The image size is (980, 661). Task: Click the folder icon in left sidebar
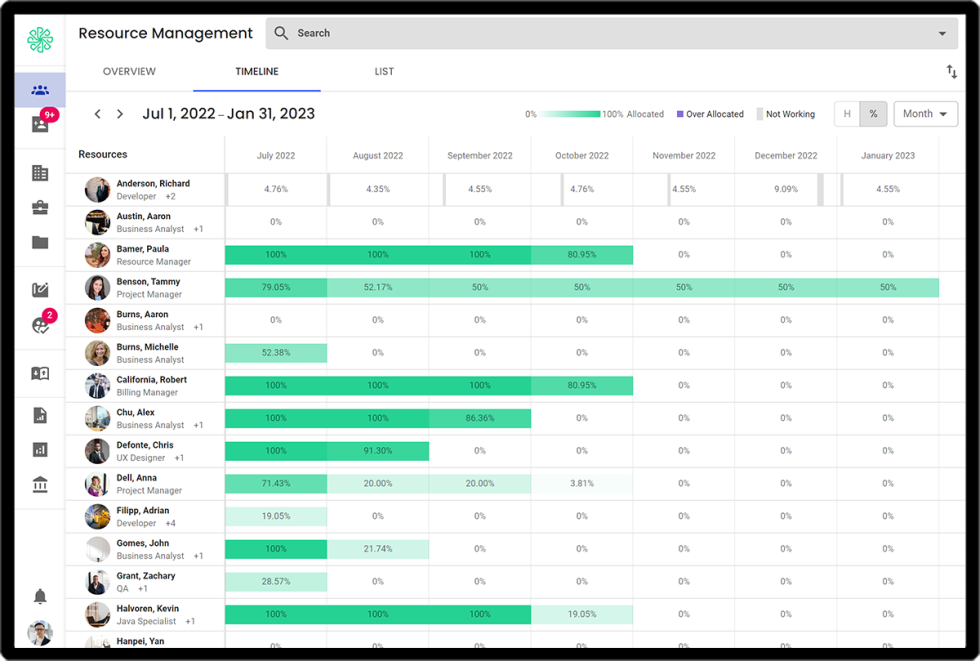pyautogui.click(x=40, y=242)
